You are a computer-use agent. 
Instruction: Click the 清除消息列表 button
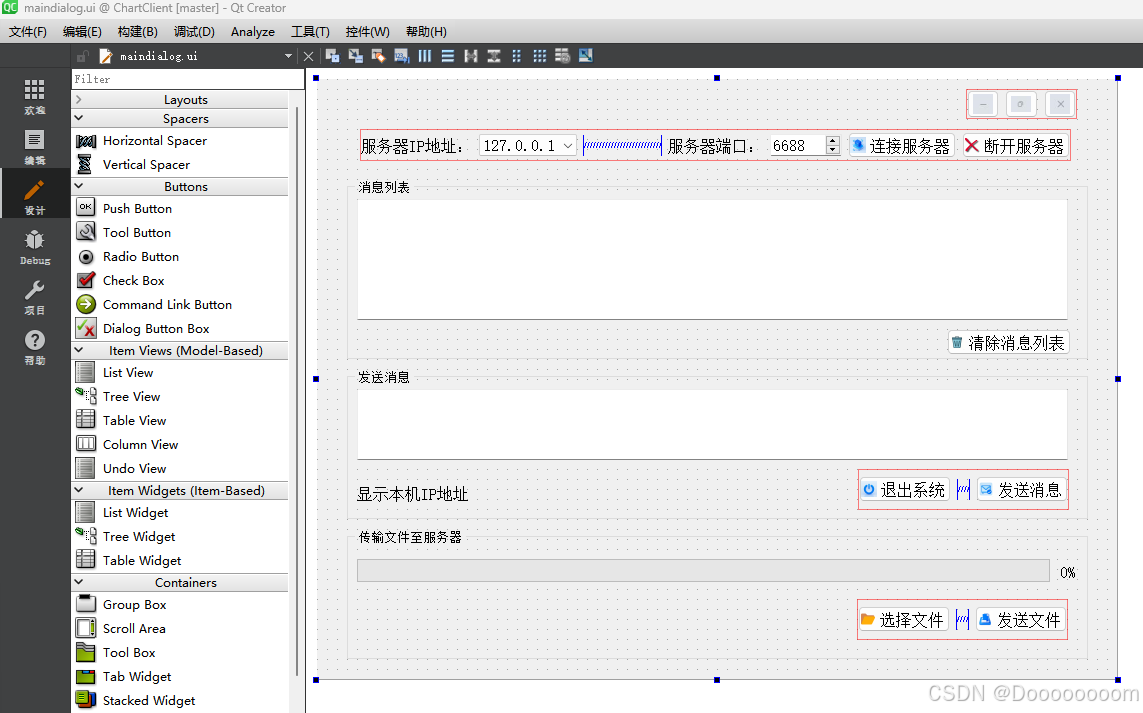[x=1009, y=342]
